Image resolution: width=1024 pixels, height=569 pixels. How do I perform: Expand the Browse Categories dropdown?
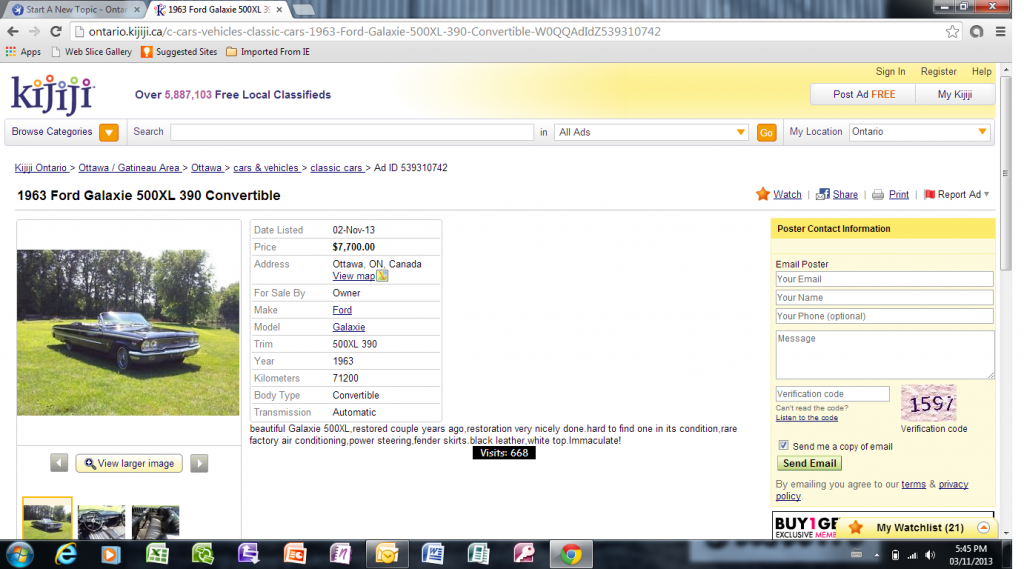109,132
